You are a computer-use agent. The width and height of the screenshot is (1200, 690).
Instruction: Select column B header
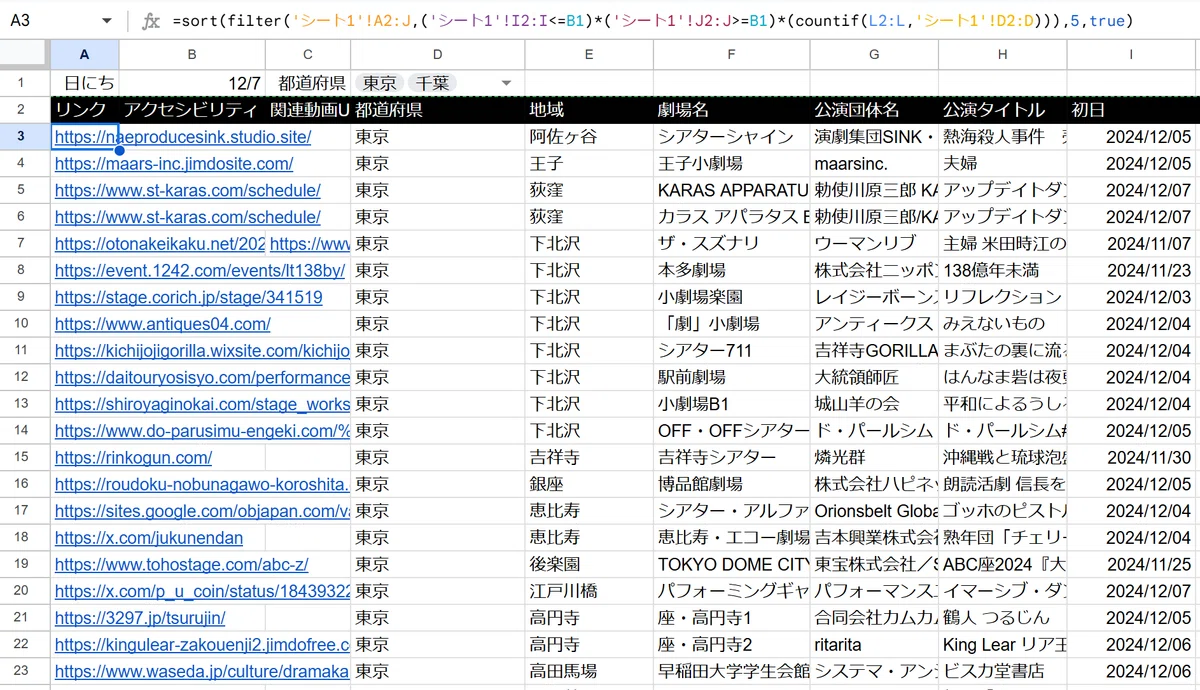point(192,54)
